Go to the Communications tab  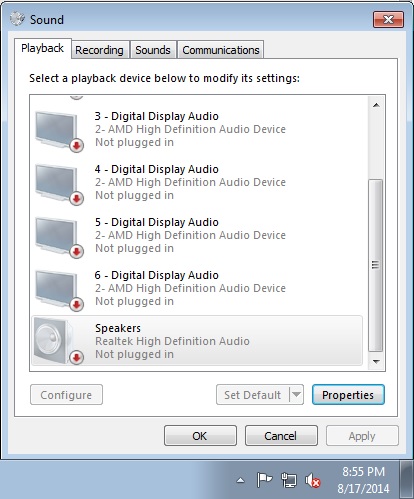click(x=221, y=50)
